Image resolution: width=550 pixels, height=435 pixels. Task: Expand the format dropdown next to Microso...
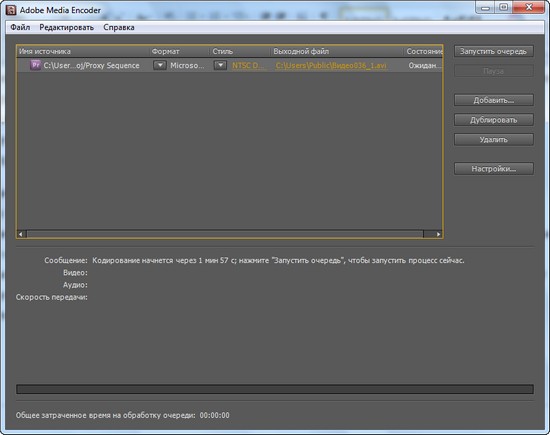160,65
